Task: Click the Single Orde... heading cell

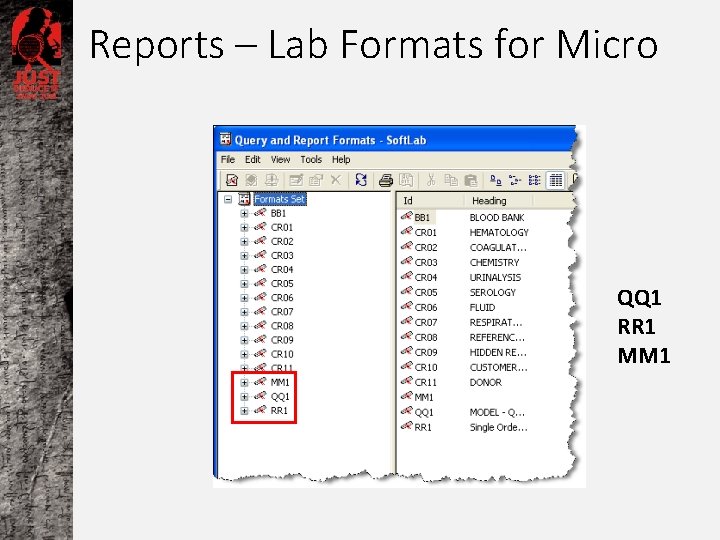Action: point(499,428)
